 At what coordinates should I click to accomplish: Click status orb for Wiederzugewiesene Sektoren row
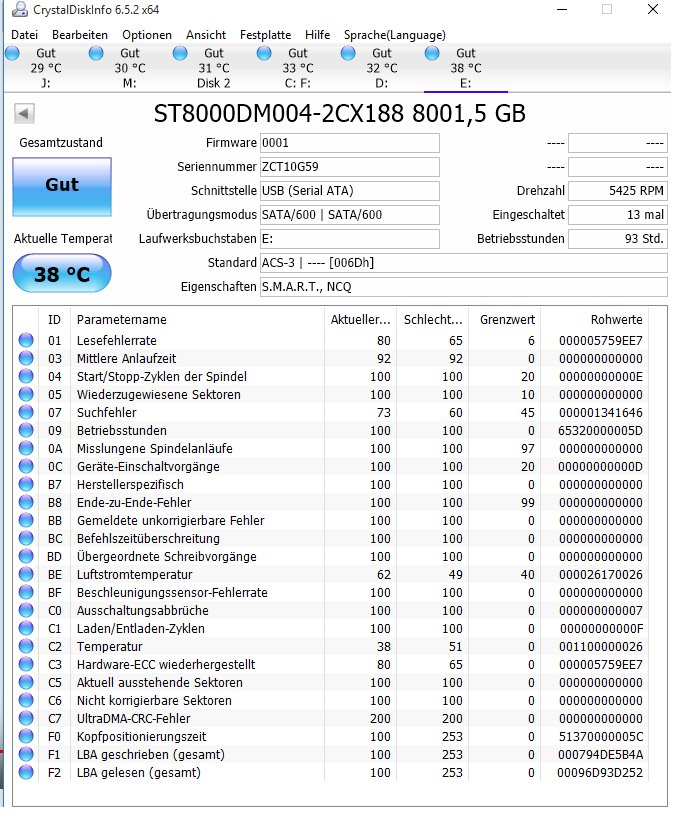[26, 394]
